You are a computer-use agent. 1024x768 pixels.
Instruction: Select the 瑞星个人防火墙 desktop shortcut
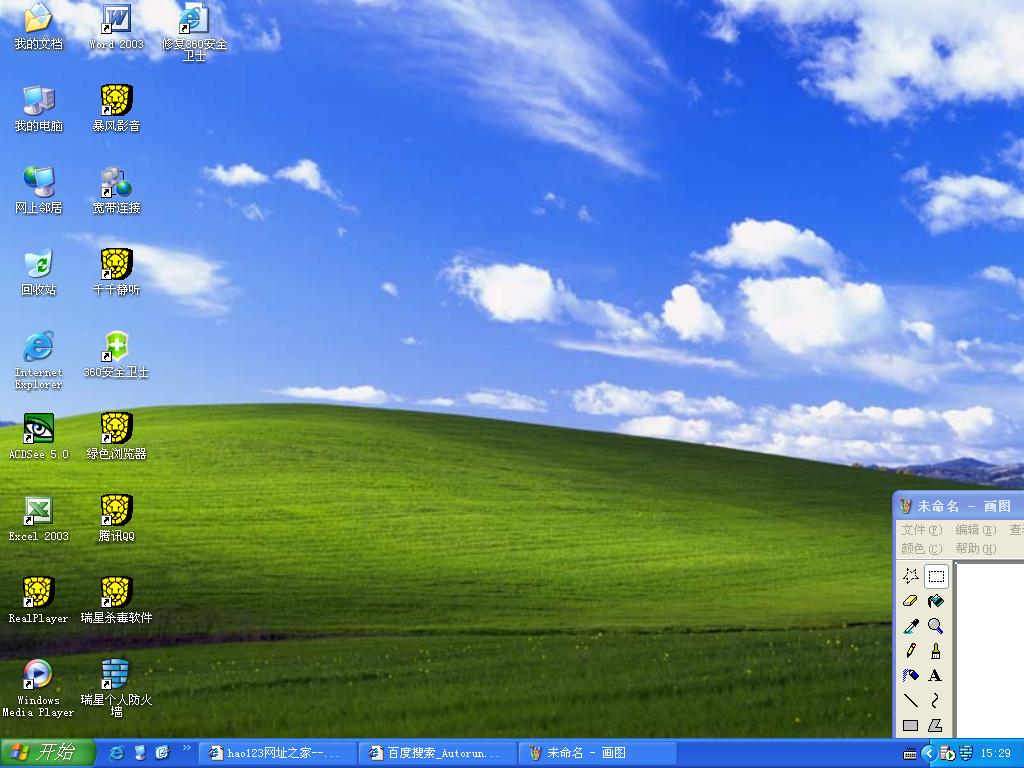(116, 689)
